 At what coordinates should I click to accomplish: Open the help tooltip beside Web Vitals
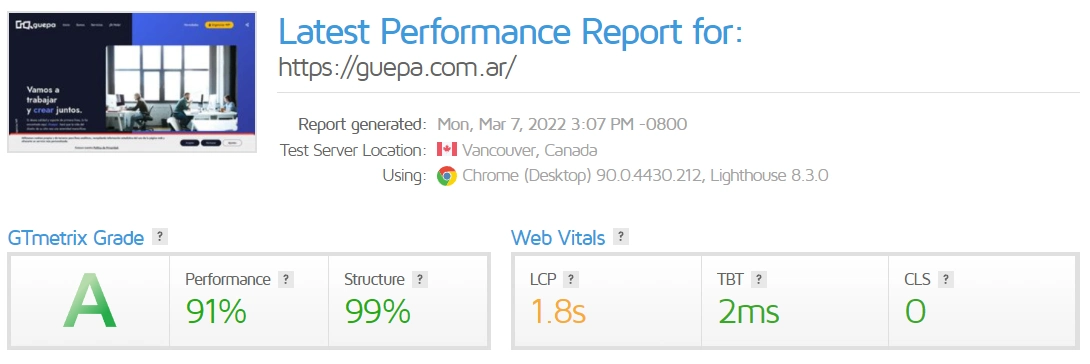coord(621,237)
